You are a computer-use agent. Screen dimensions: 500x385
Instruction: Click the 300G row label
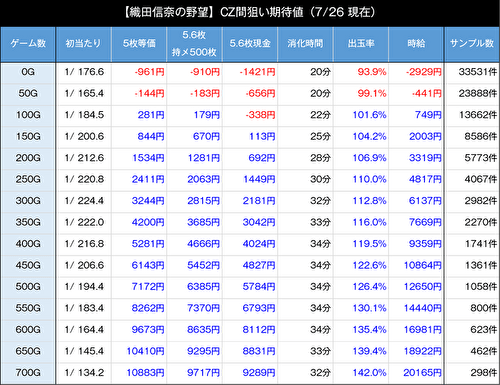click(28, 201)
